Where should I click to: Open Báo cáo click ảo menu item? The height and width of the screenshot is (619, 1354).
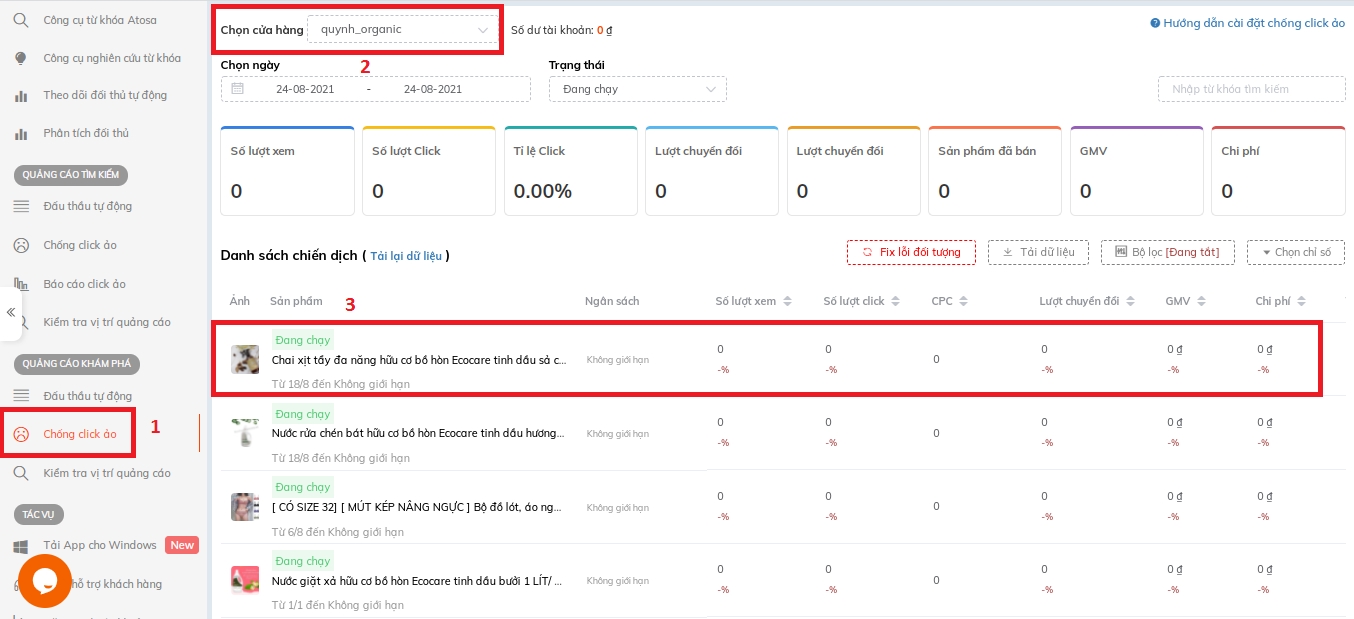tap(84, 284)
